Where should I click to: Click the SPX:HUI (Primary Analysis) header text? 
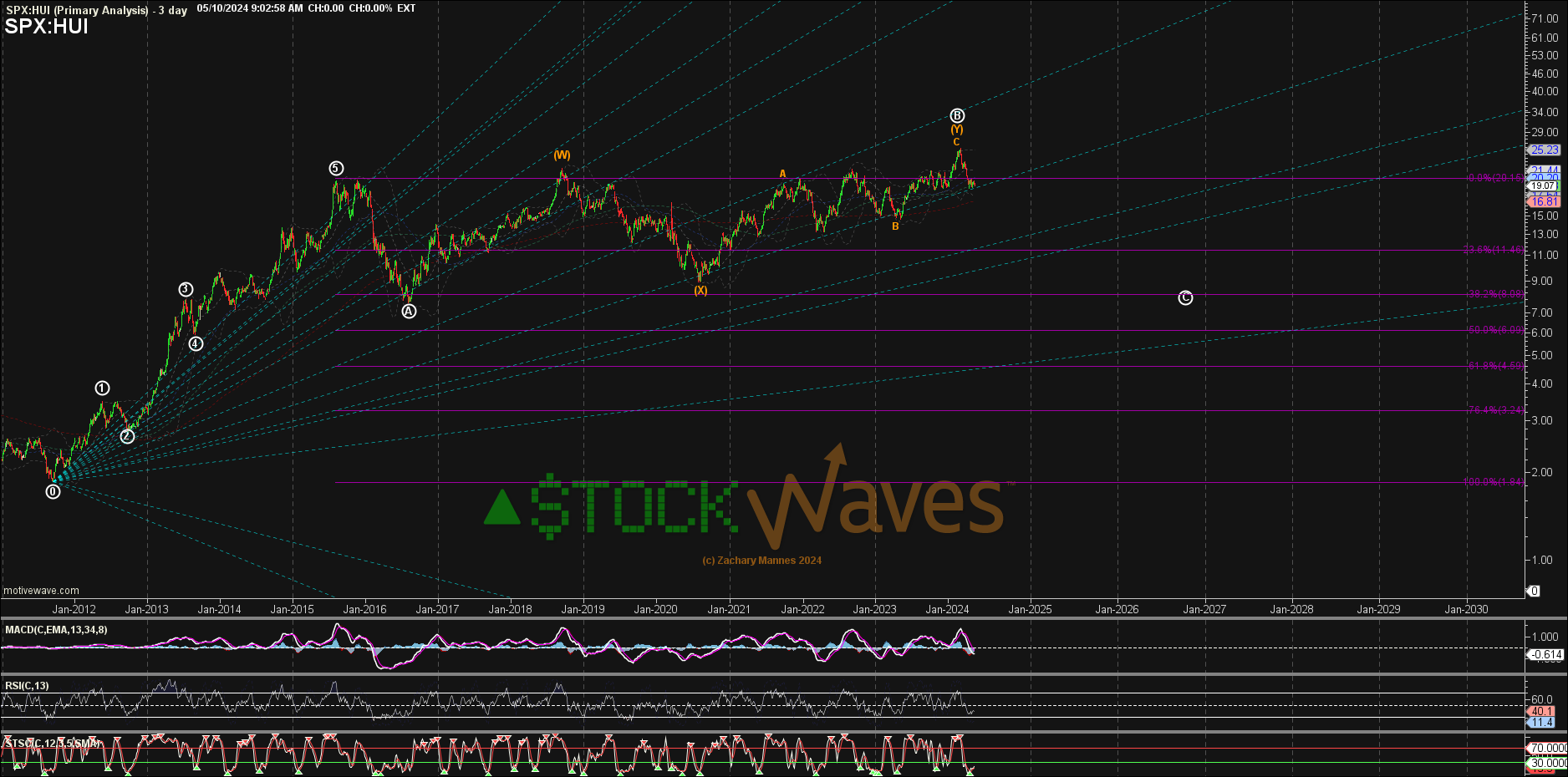77,10
